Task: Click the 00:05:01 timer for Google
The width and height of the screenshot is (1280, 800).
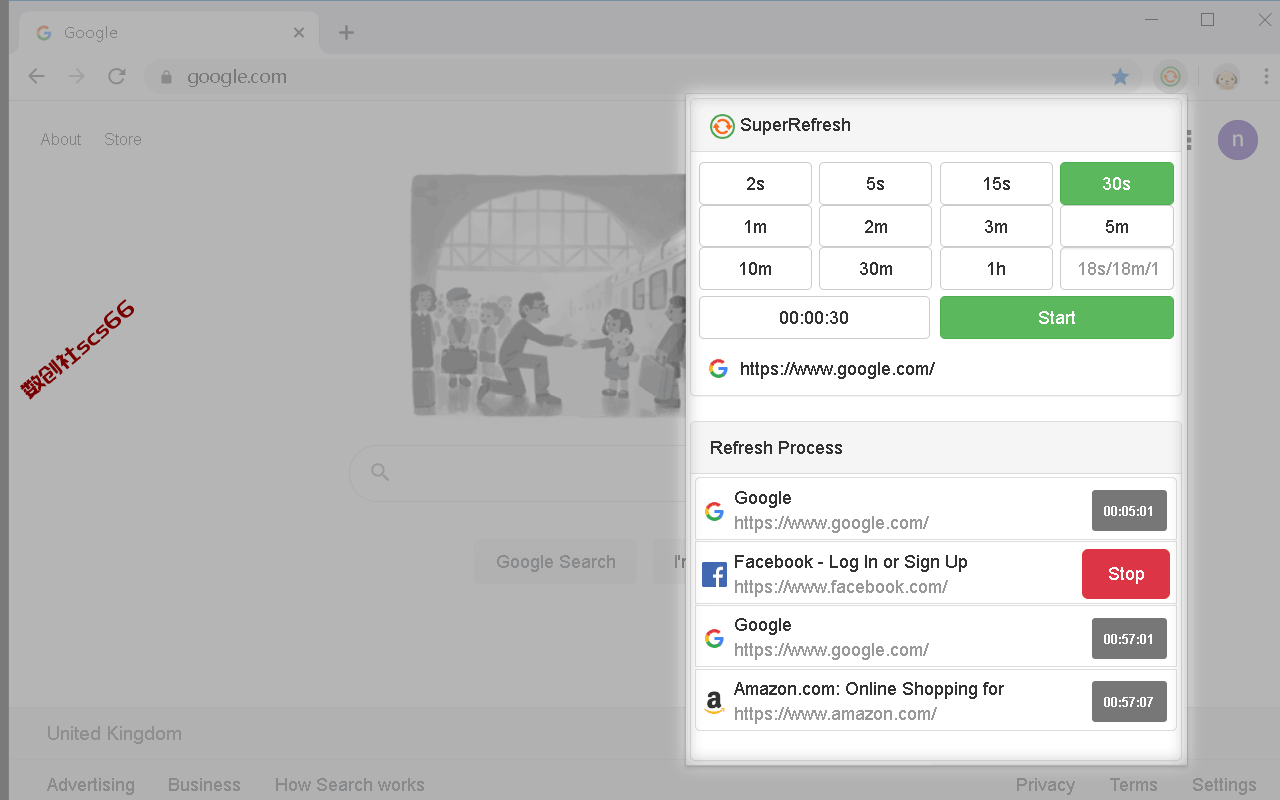Action: pos(1129,511)
